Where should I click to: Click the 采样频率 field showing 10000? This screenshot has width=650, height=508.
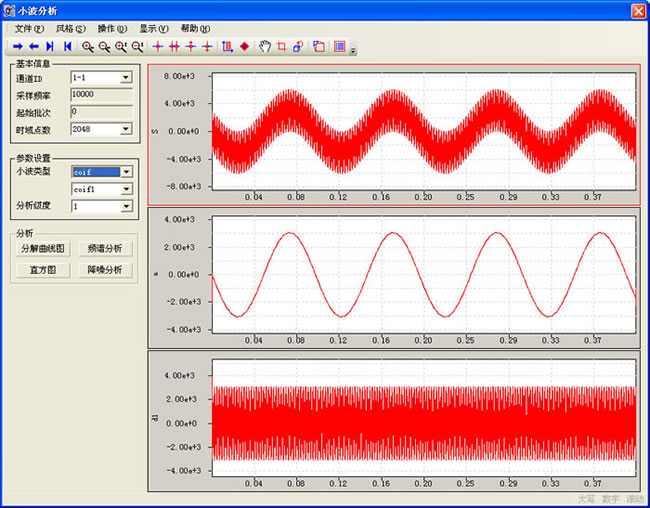pos(101,94)
